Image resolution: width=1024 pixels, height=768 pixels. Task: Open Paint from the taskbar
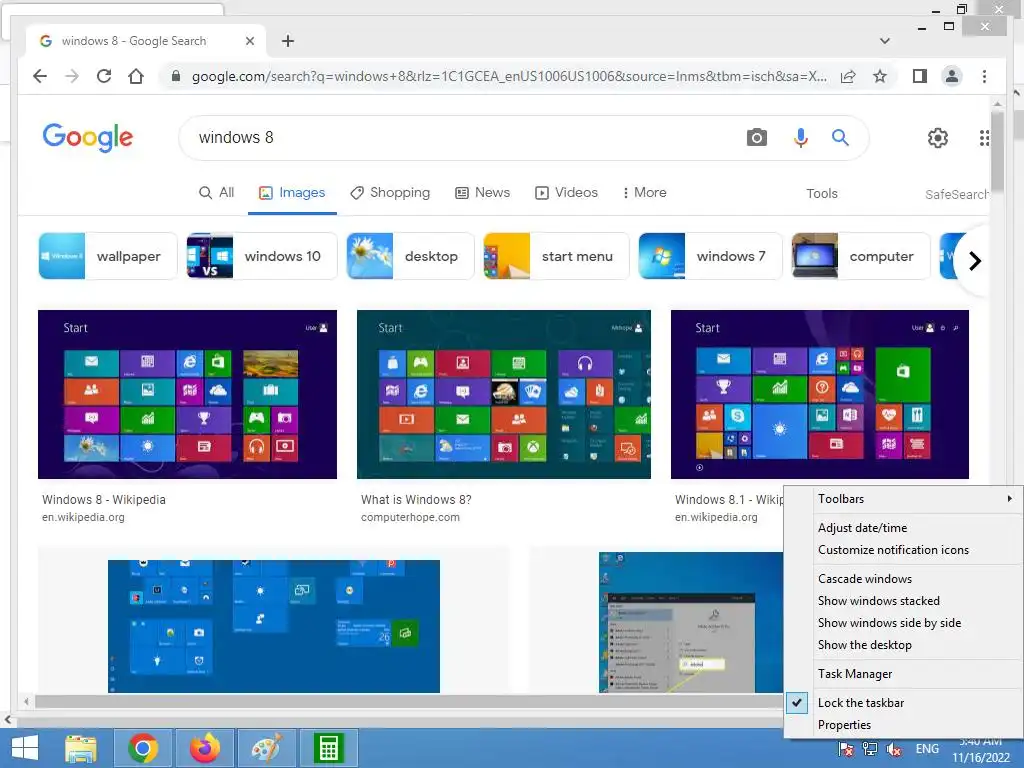point(266,748)
